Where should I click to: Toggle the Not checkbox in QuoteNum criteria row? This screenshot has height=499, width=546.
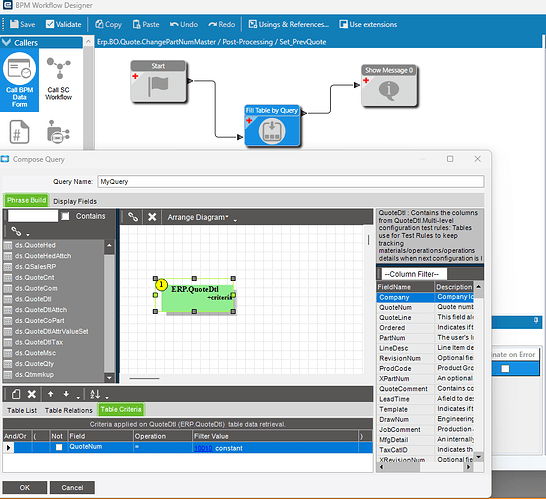click(59, 447)
